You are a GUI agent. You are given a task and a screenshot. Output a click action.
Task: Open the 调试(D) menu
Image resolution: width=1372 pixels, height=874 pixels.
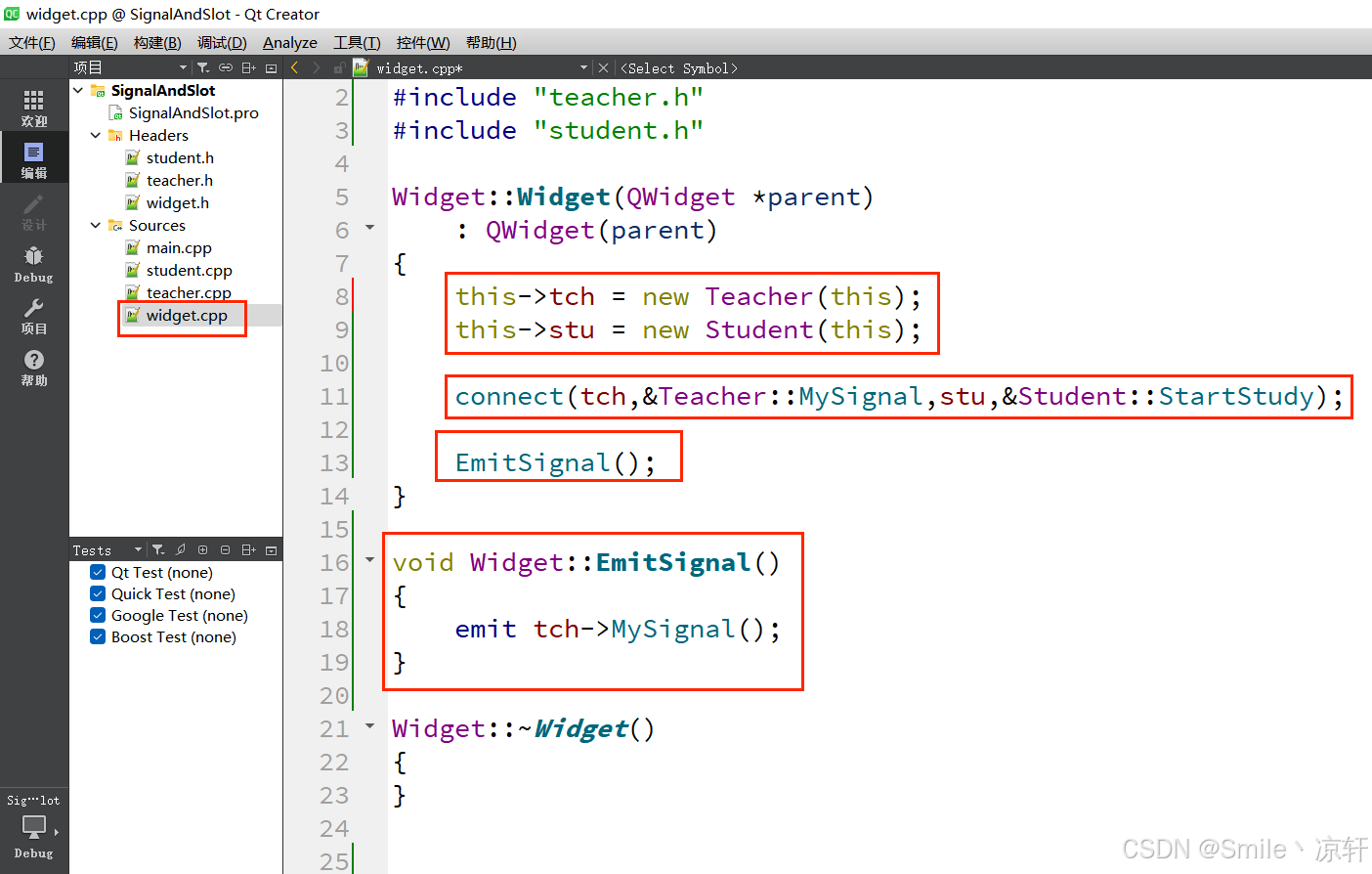222,42
